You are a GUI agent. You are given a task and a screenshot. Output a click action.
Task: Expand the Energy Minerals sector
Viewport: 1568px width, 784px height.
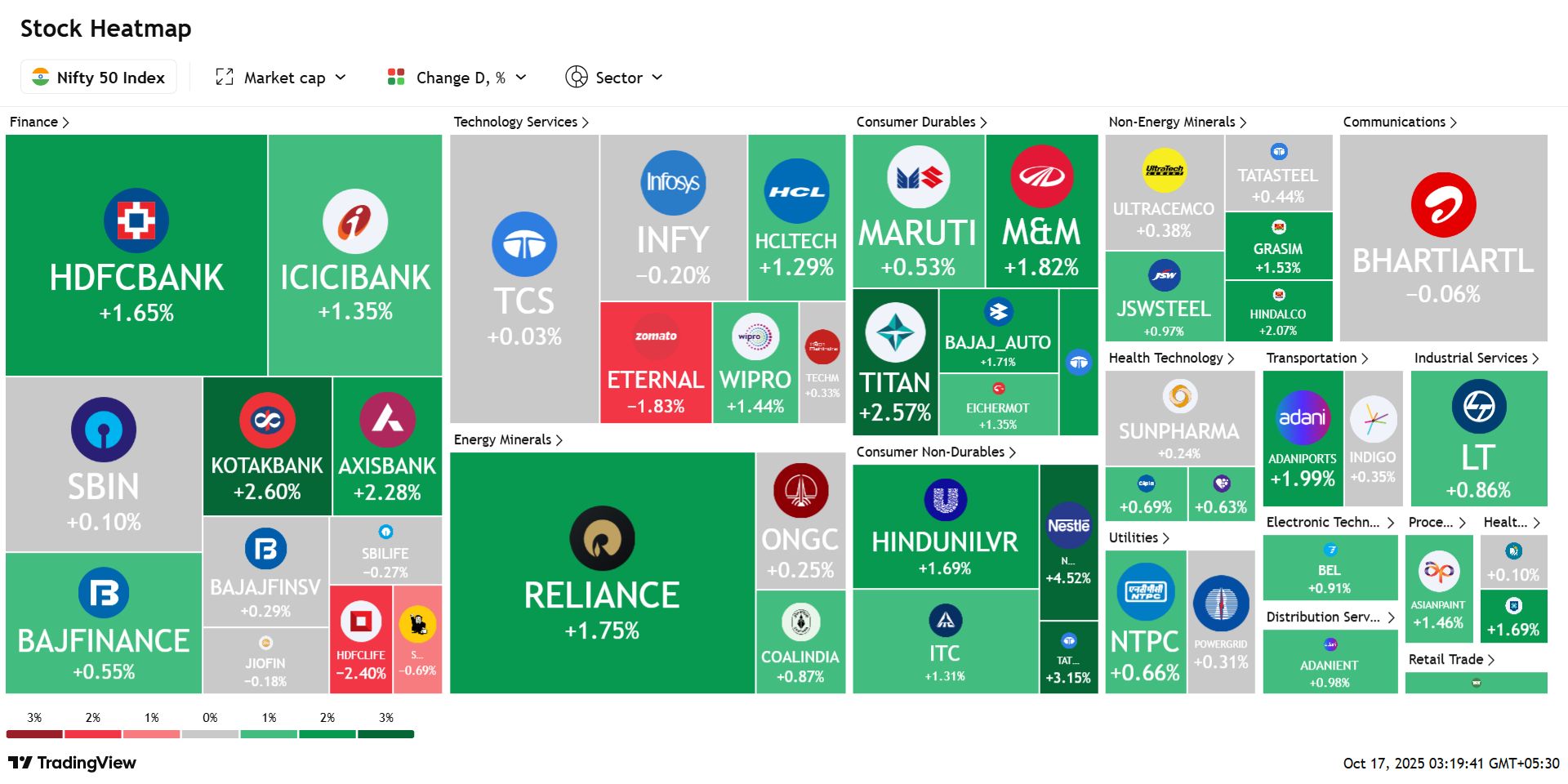point(508,439)
